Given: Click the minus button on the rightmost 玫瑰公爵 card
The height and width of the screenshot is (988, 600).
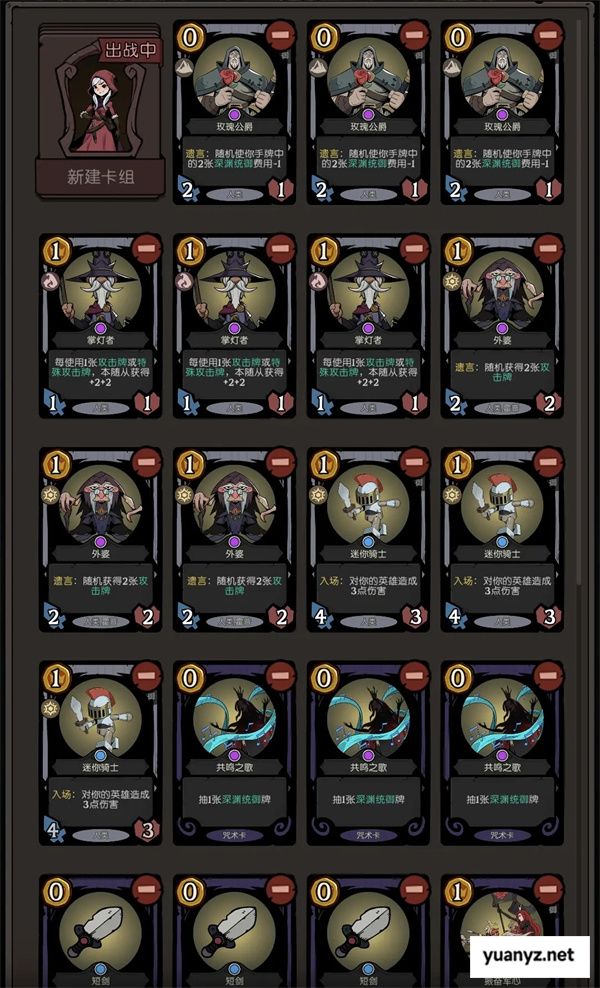Looking at the screenshot, I should point(548,35).
